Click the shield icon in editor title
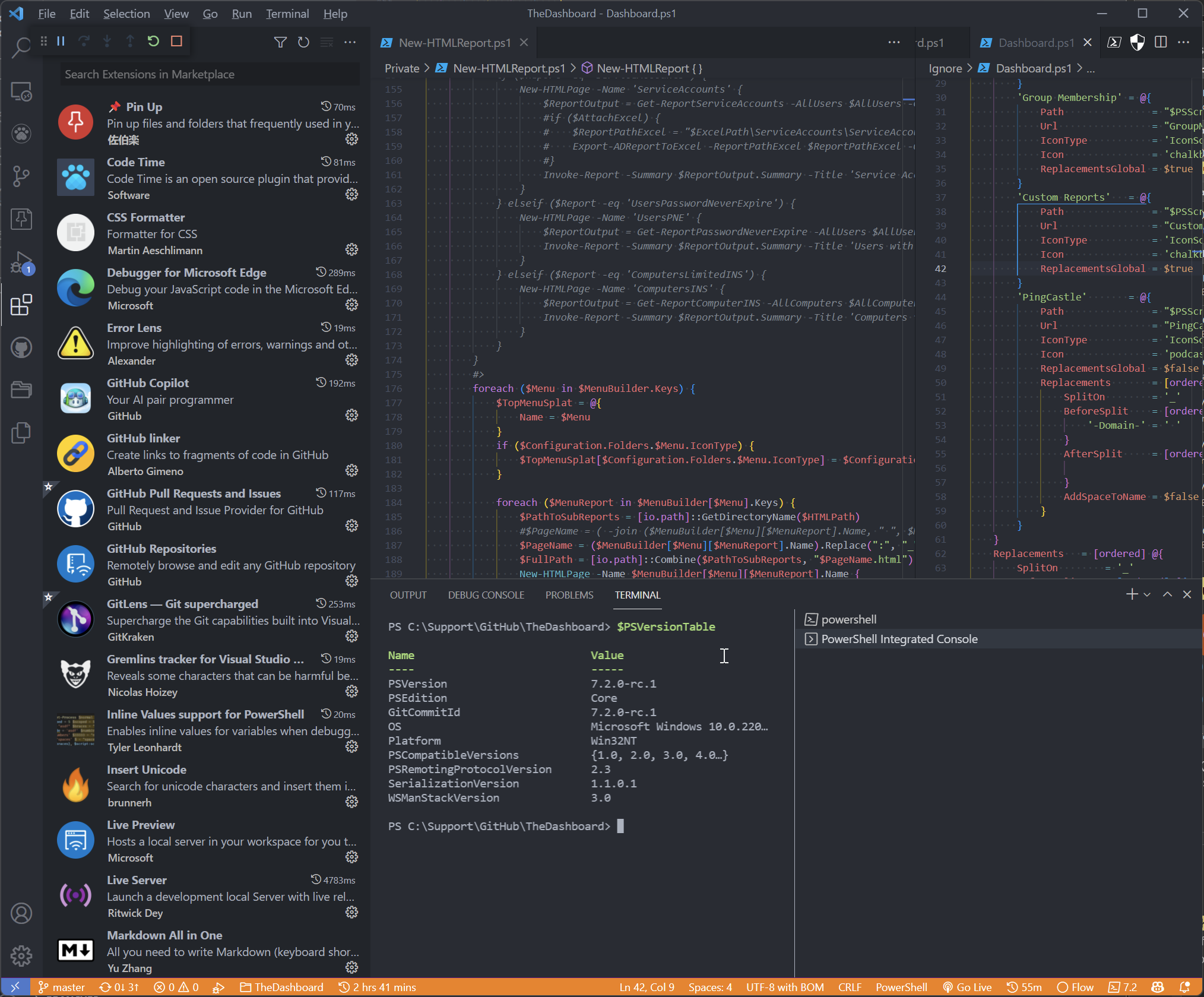This screenshot has width=1204, height=997. (1138, 42)
